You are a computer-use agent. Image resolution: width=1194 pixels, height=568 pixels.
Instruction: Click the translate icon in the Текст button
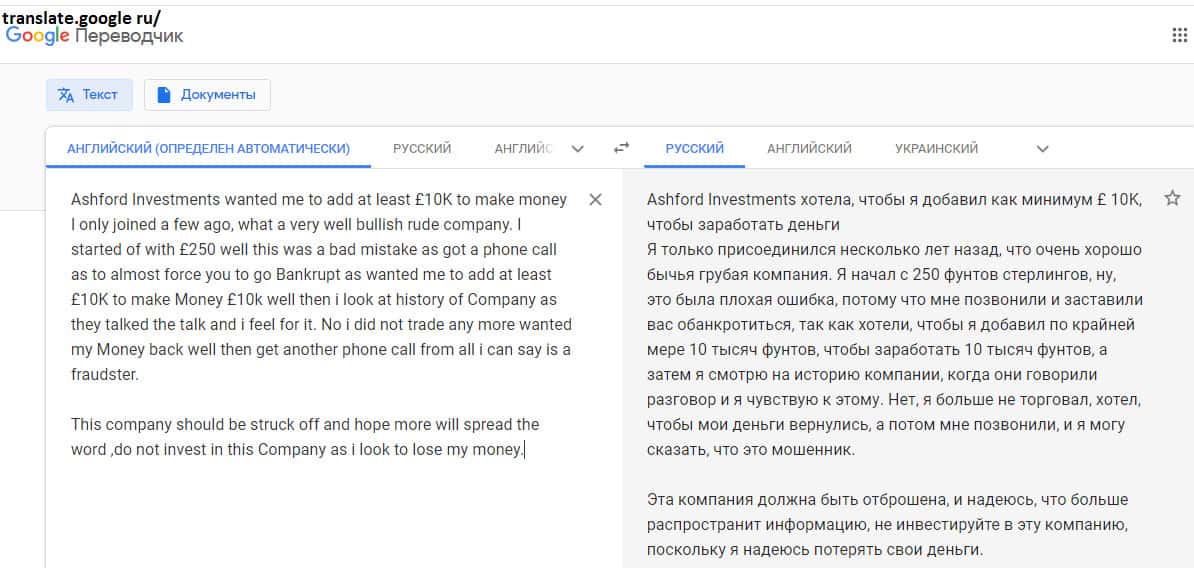[x=66, y=95]
